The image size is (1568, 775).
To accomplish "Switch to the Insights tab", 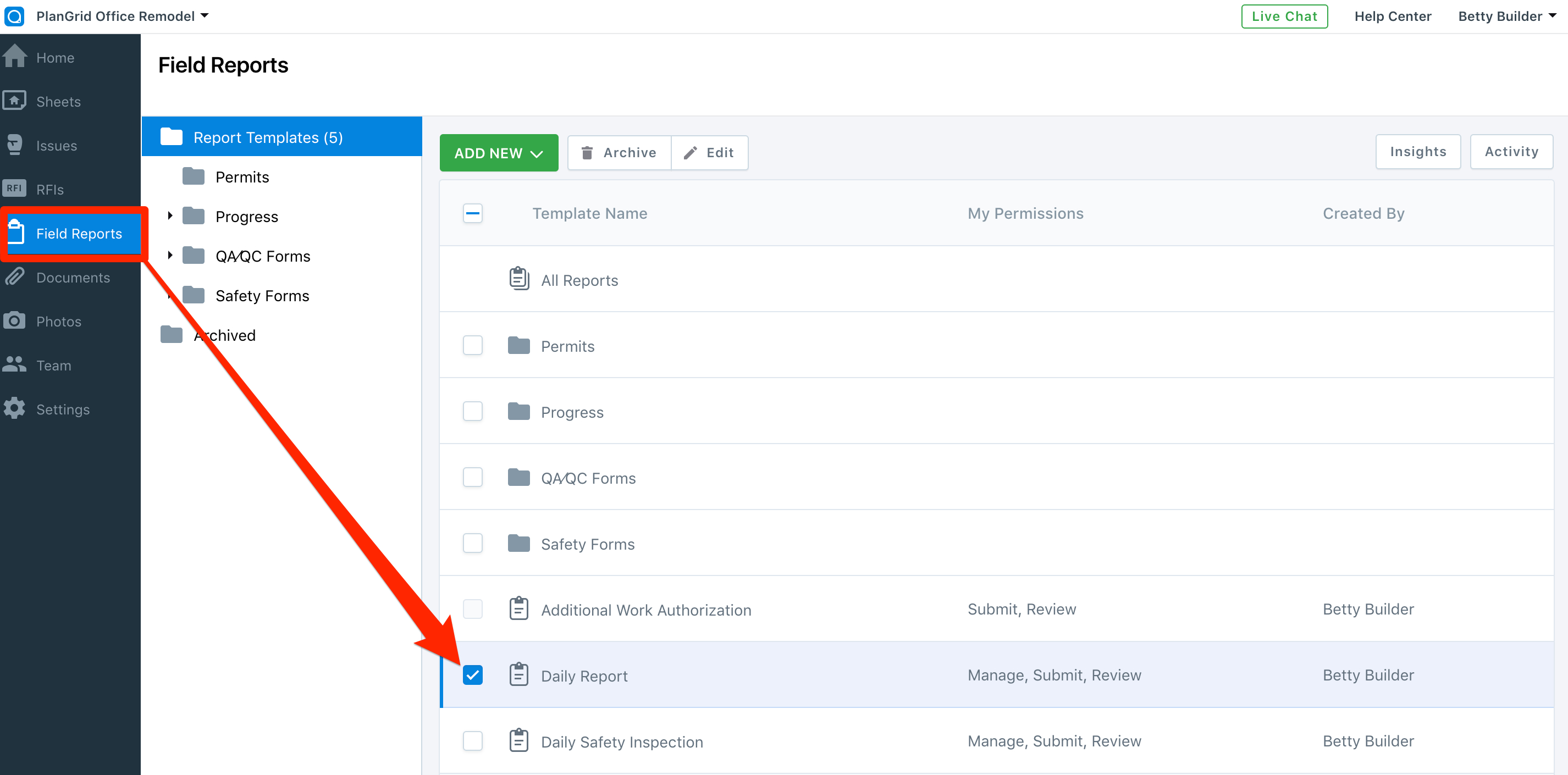I will (x=1418, y=152).
